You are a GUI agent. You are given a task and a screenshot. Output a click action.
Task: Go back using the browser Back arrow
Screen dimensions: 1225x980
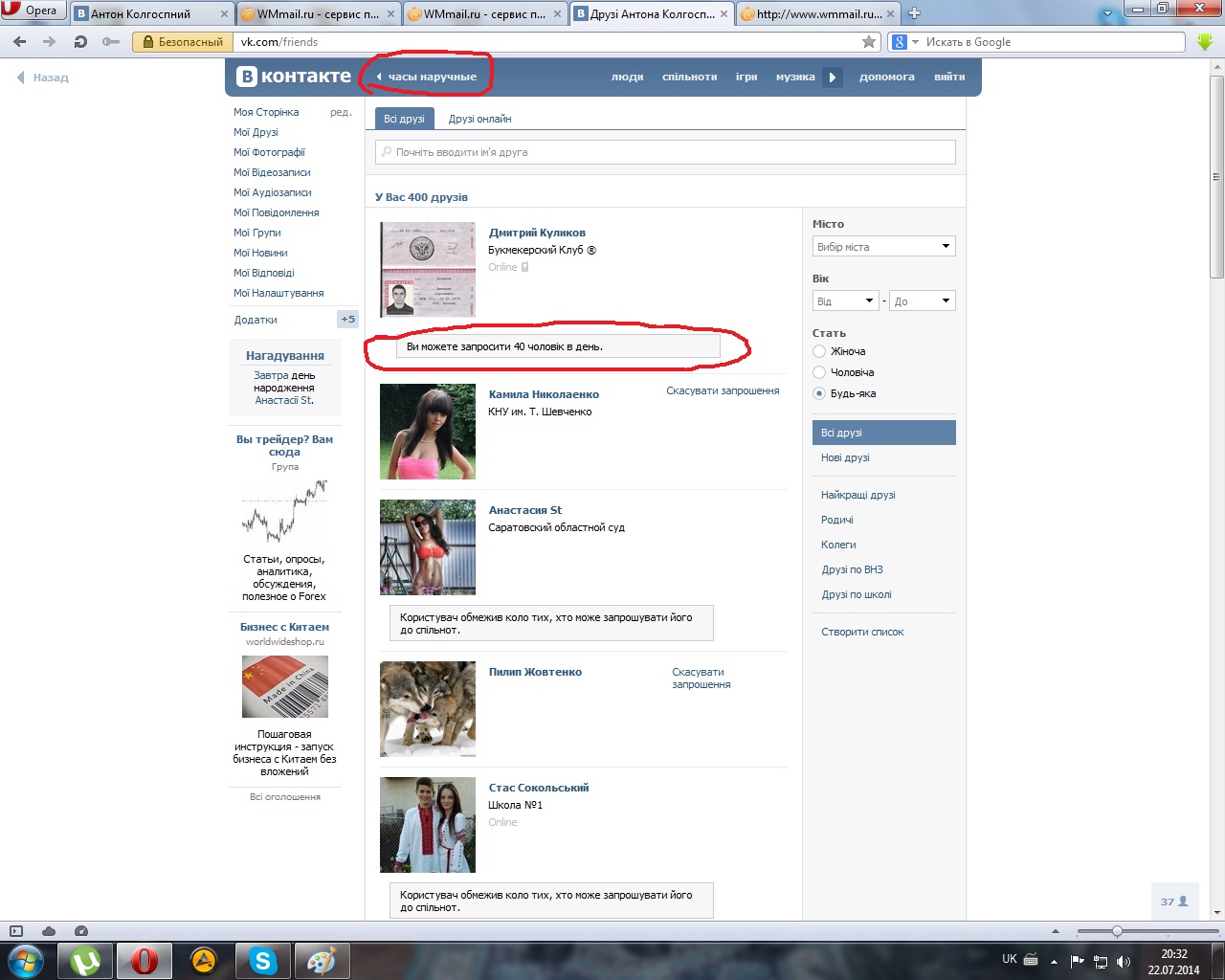pos(20,42)
